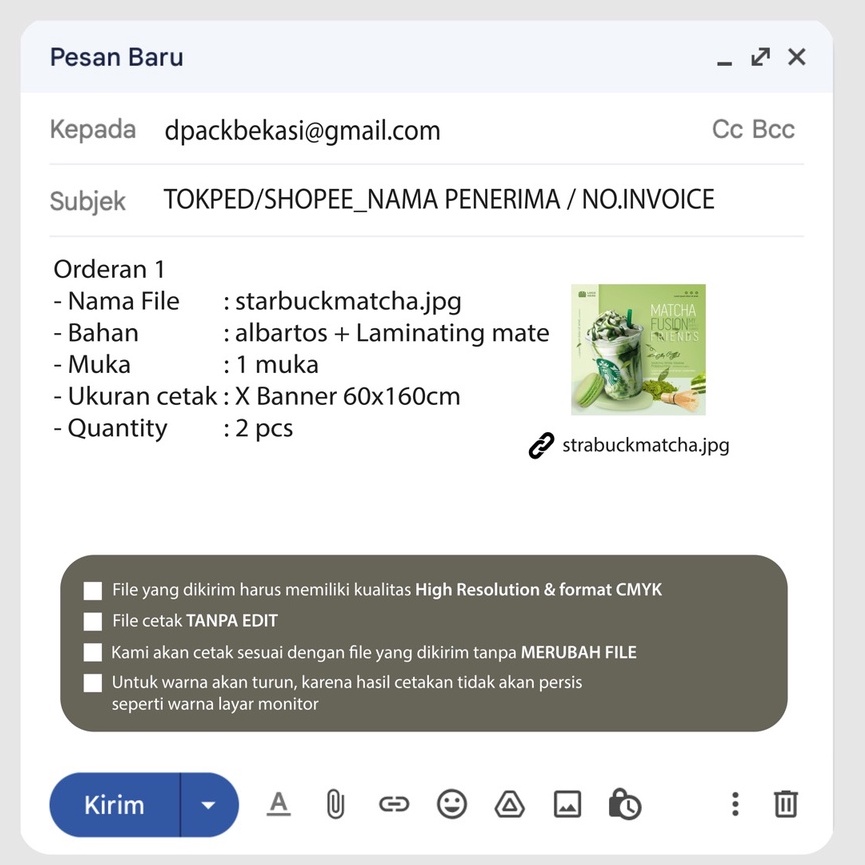Click Bahan value albartos + Laminating mate

pos(392,333)
